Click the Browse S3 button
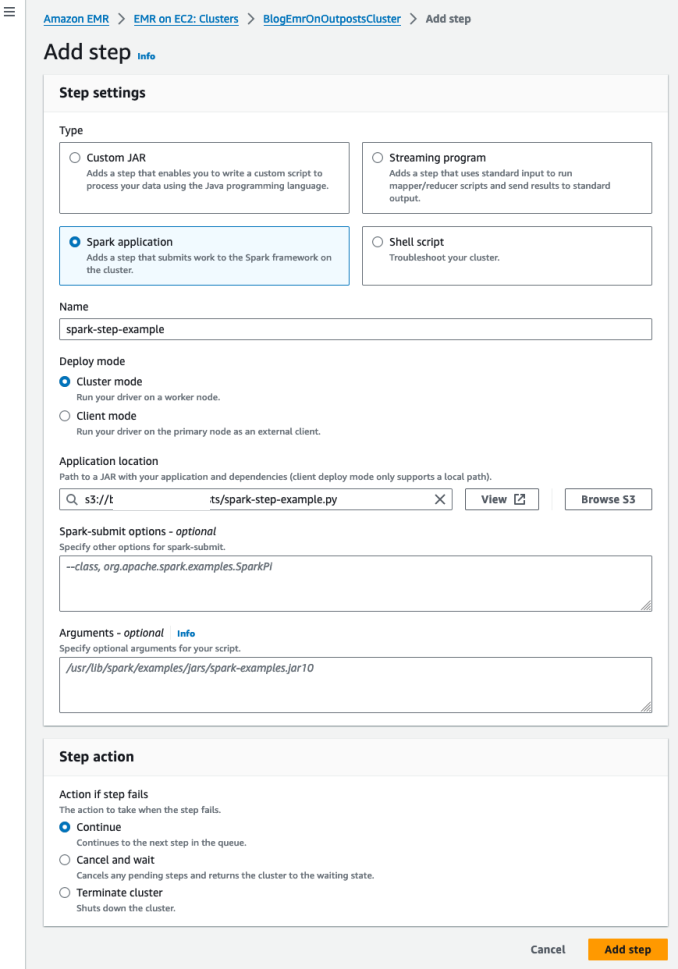The height and width of the screenshot is (969, 678). pos(608,500)
